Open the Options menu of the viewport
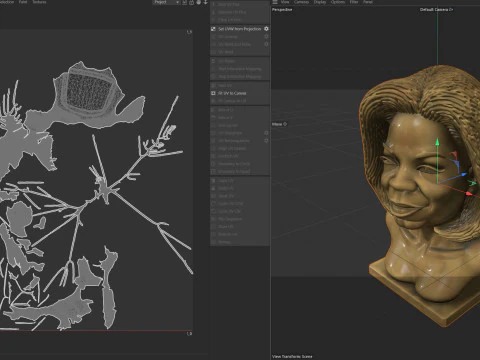The width and height of the screenshot is (480, 360). [x=338, y=2]
